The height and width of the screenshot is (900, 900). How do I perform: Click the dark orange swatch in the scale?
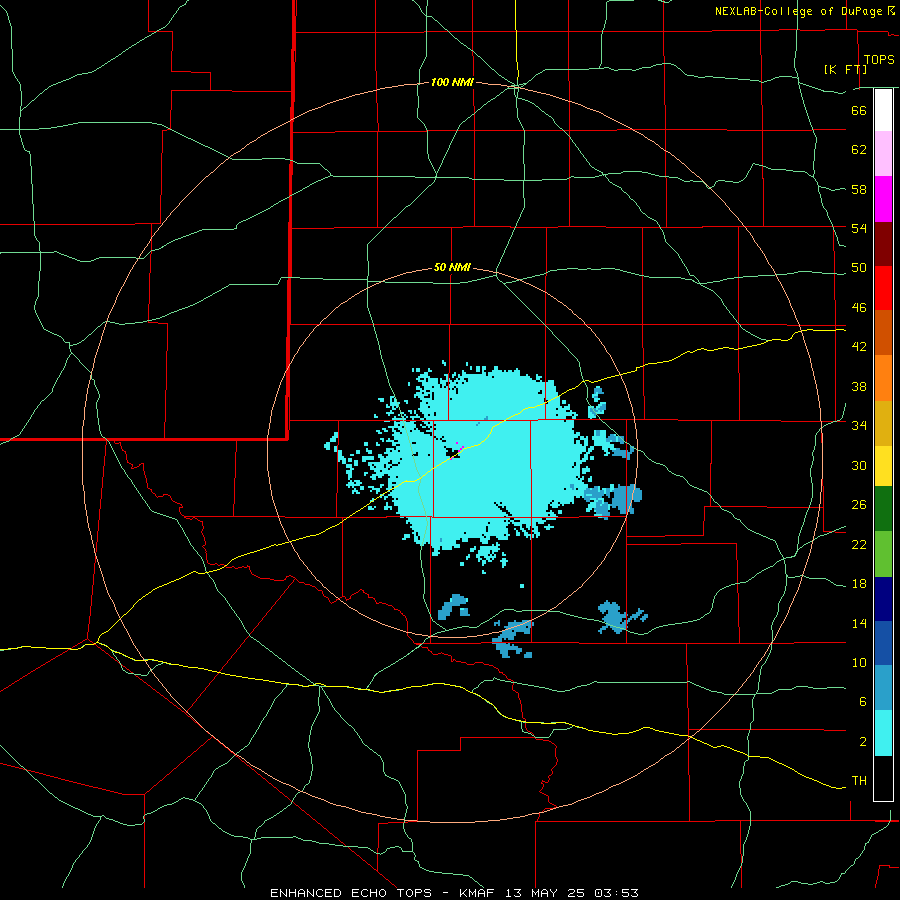[x=883, y=333]
